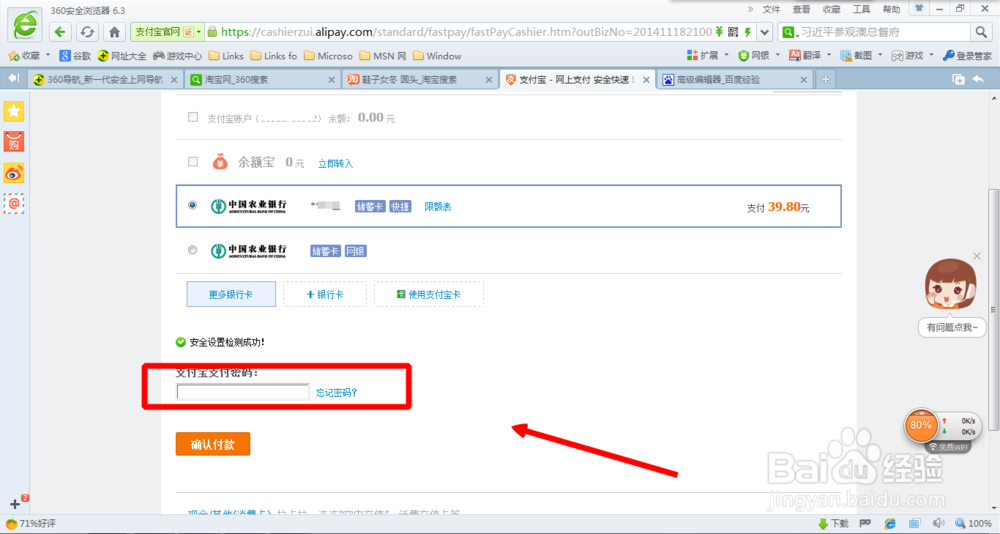This screenshot has width=1000, height=534.
Task: Check the 支付宝账户 balance checkbox
Action: point(193,117)
